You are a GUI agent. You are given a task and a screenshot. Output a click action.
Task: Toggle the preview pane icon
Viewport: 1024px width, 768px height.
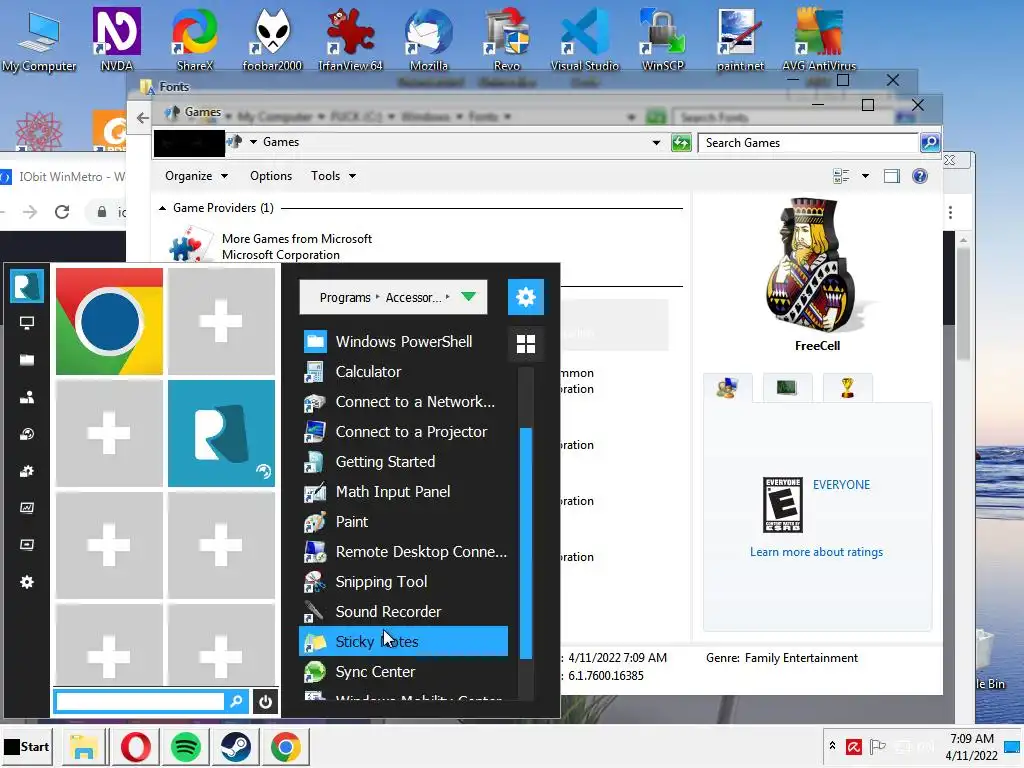891,176
